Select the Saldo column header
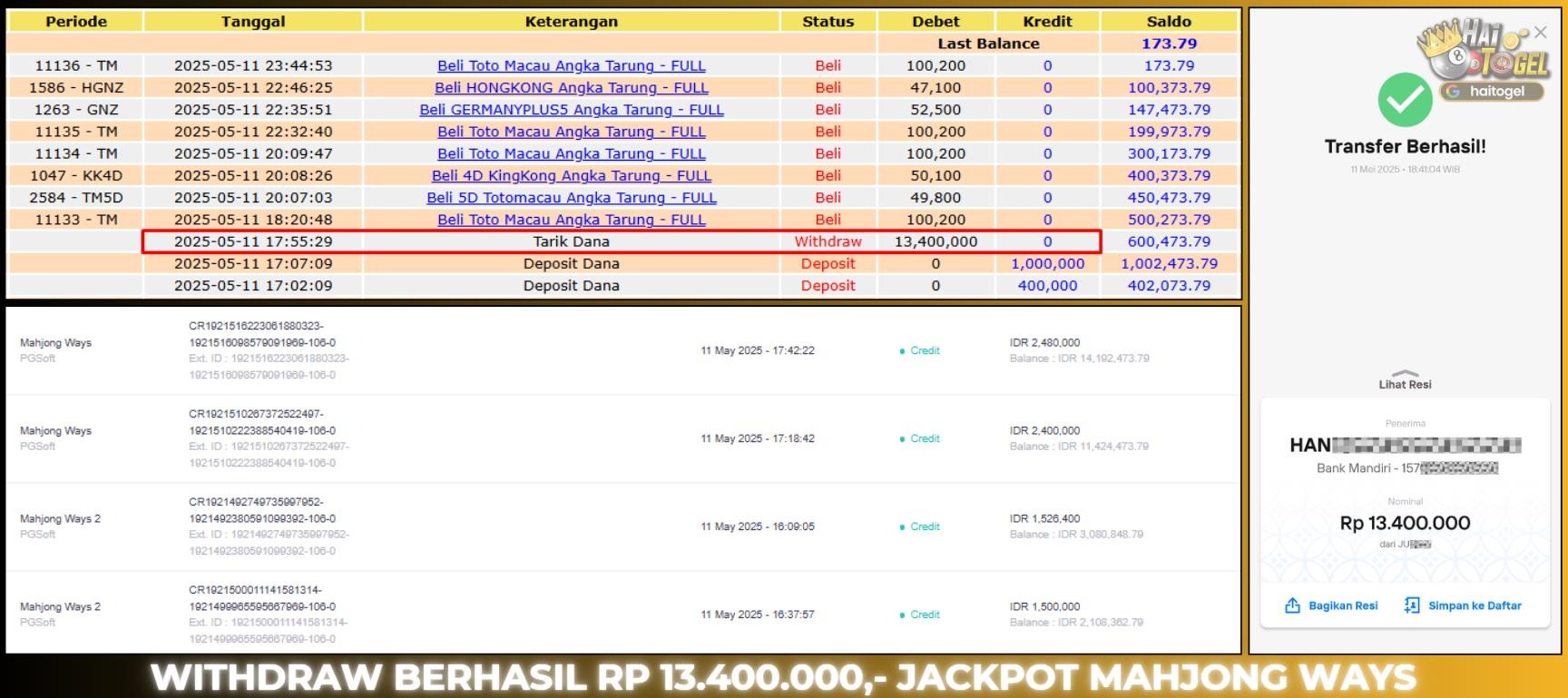Viewport: 1568px width, 698px height. [1169, 21]
